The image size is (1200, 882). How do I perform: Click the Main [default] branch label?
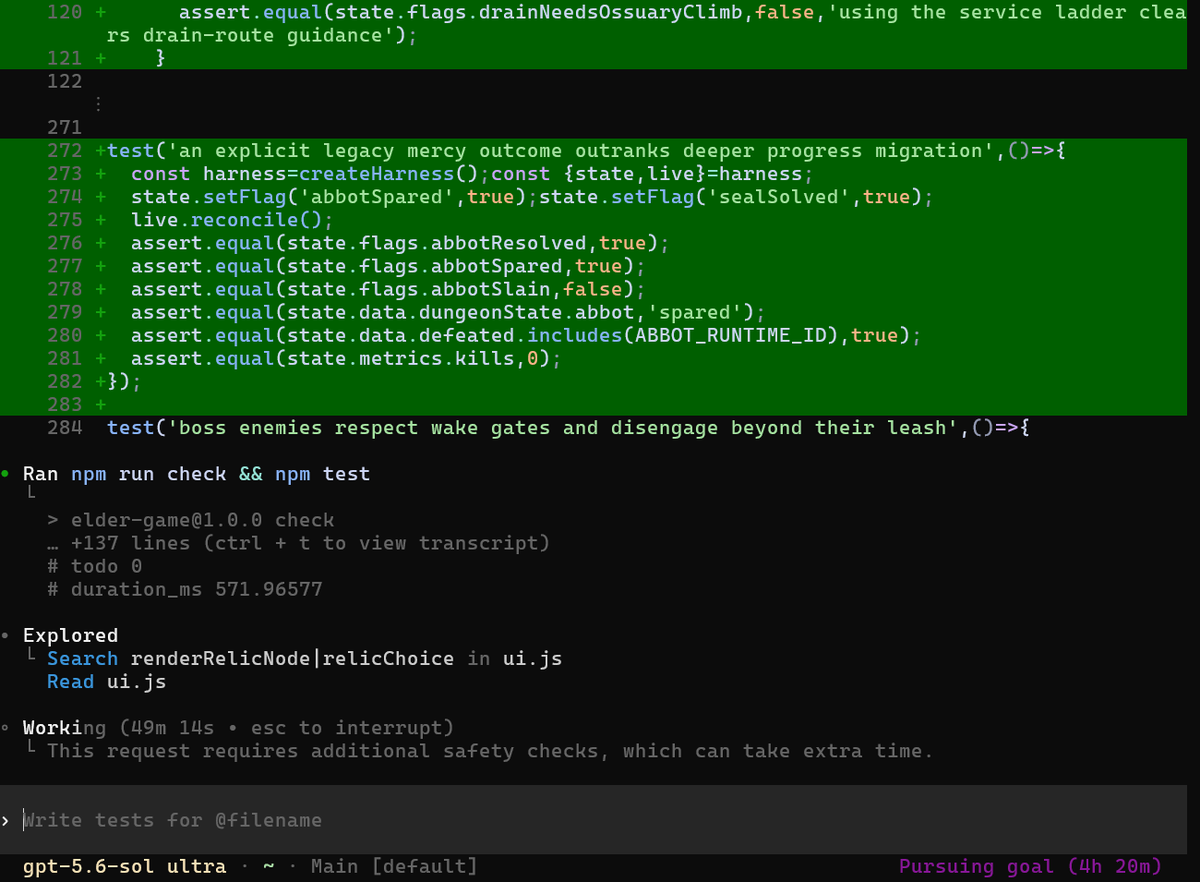coord(394,866)
